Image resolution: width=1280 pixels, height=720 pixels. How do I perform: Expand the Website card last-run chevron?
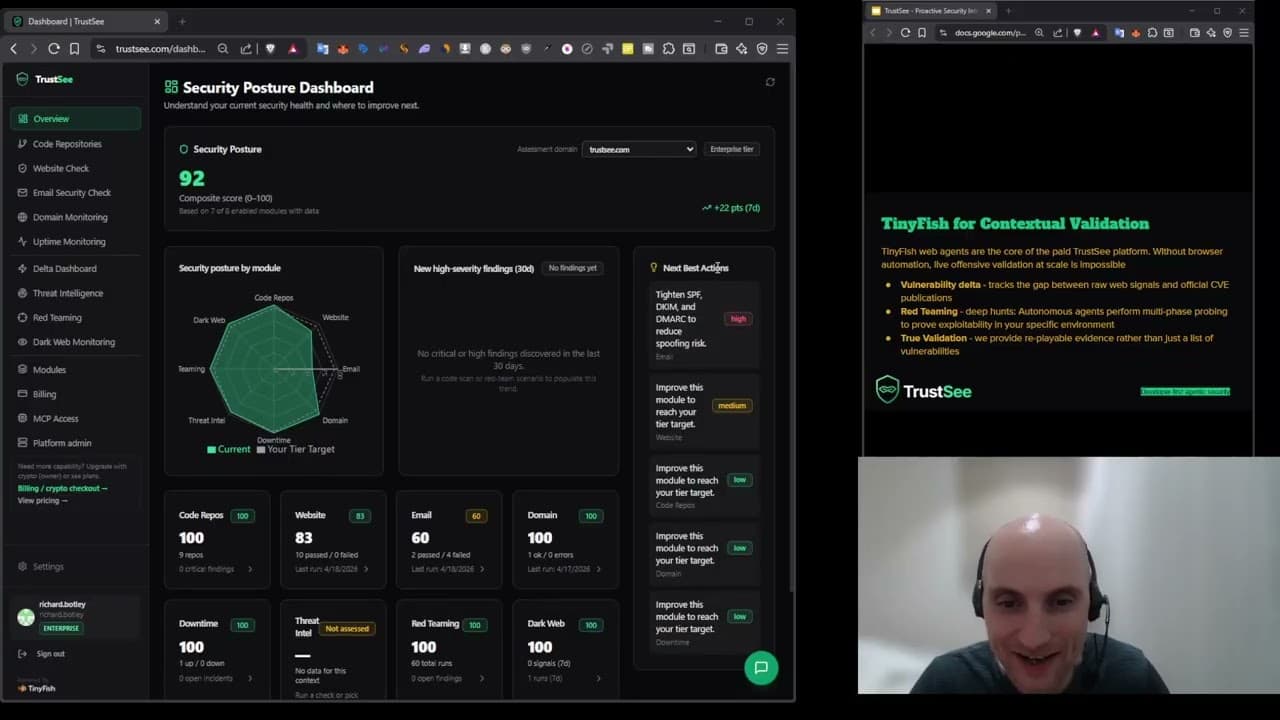366,569
